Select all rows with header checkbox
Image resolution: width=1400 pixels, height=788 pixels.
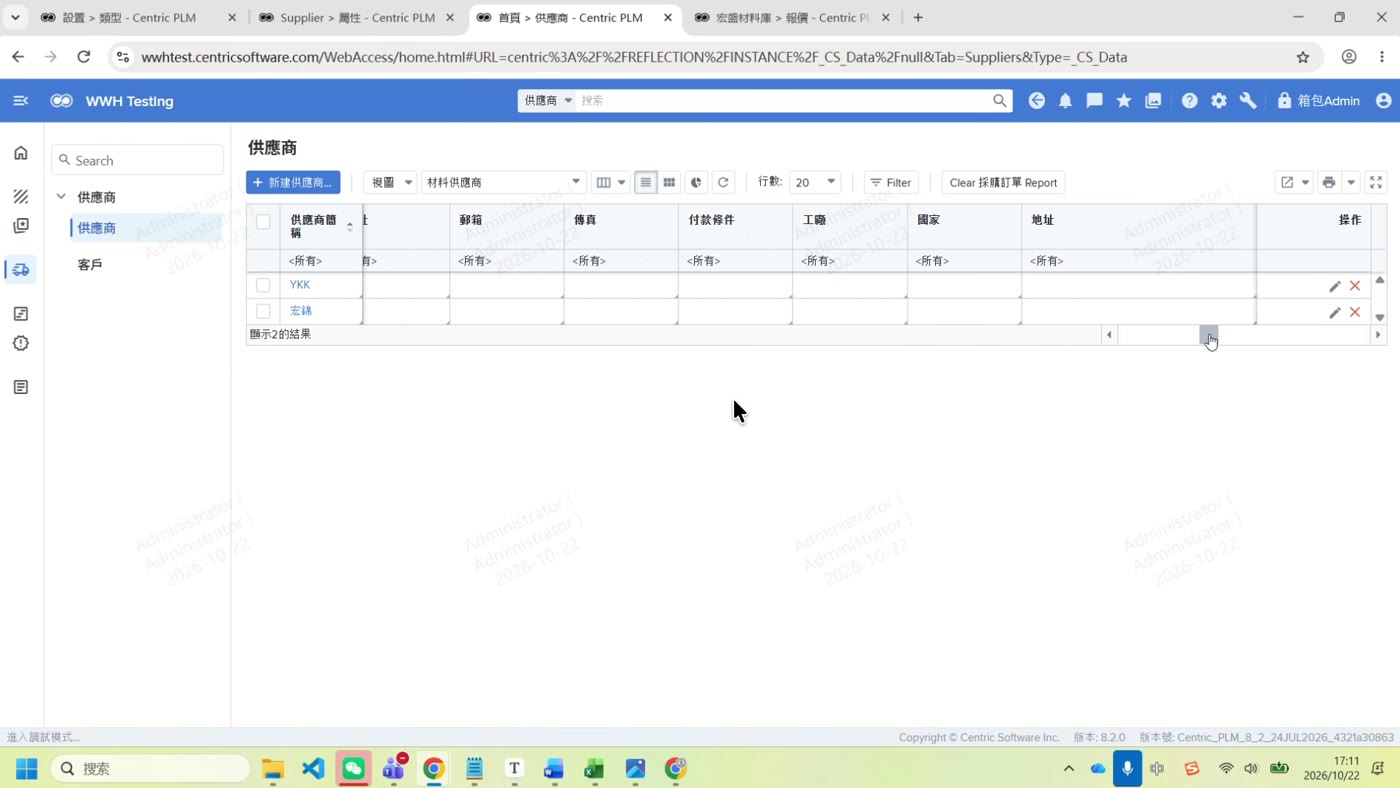(x=263, y=222)
